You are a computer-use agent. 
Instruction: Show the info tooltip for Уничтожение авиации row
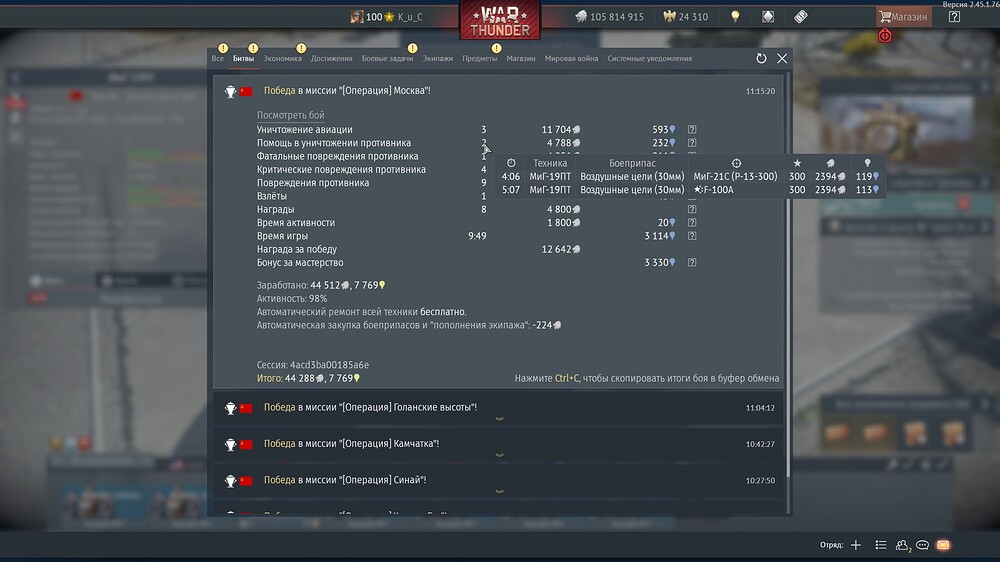tap(692, 129)
